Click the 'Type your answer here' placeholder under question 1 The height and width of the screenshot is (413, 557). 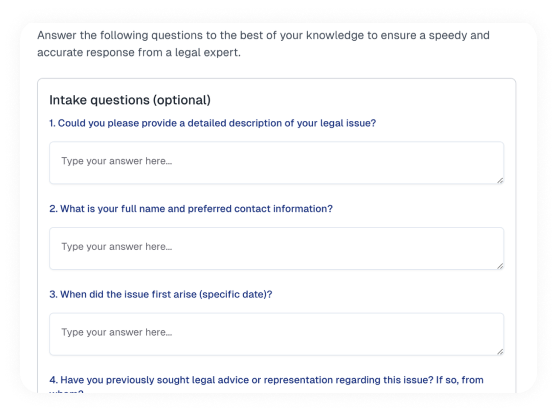117,161
